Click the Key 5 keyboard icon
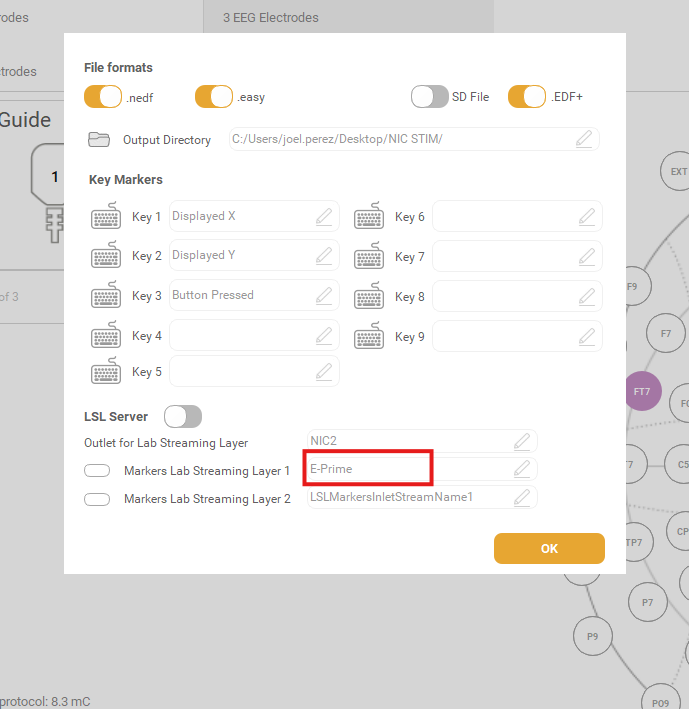Image resolution: width=689 pixels, height=709 pixels. pos(106,371)
